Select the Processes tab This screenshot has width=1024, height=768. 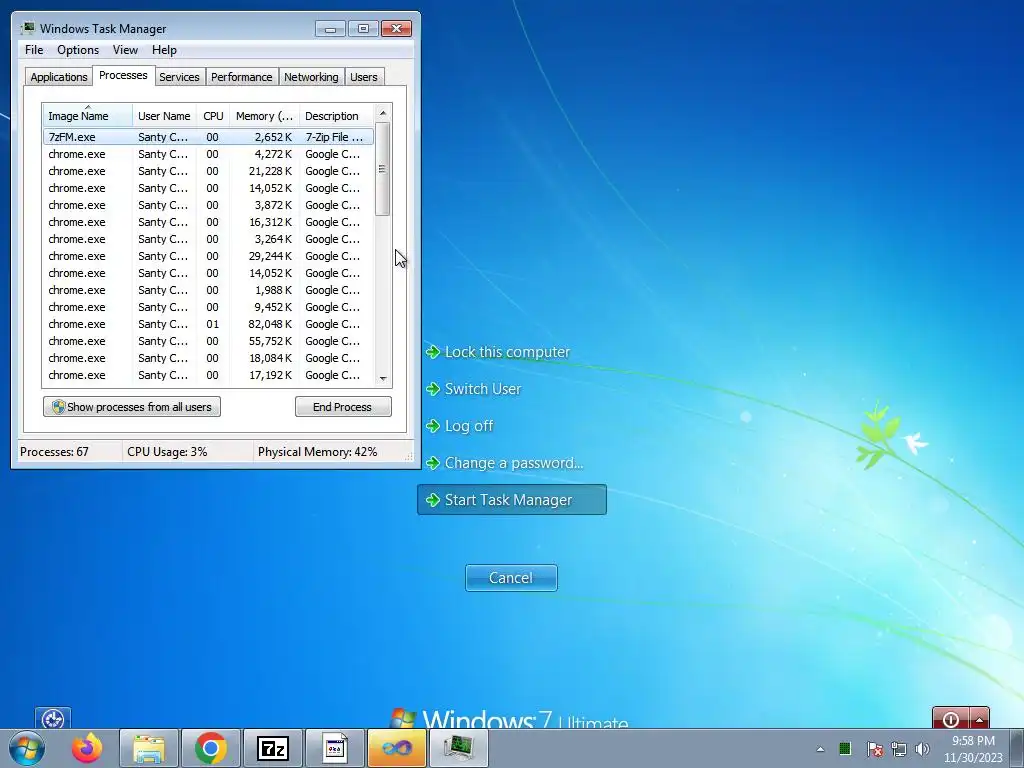tap(123, 76)
